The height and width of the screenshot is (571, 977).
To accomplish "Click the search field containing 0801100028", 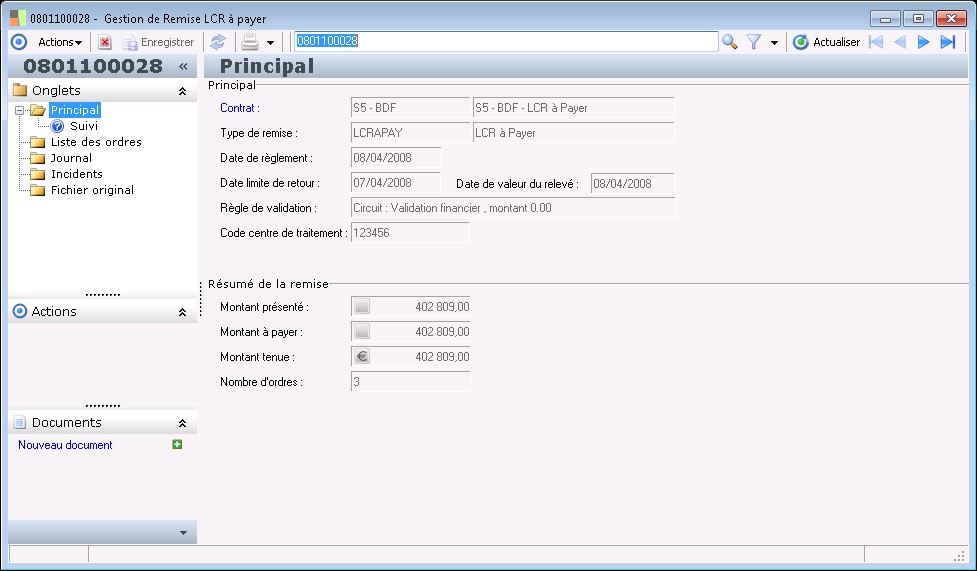I will pos(506,41).
